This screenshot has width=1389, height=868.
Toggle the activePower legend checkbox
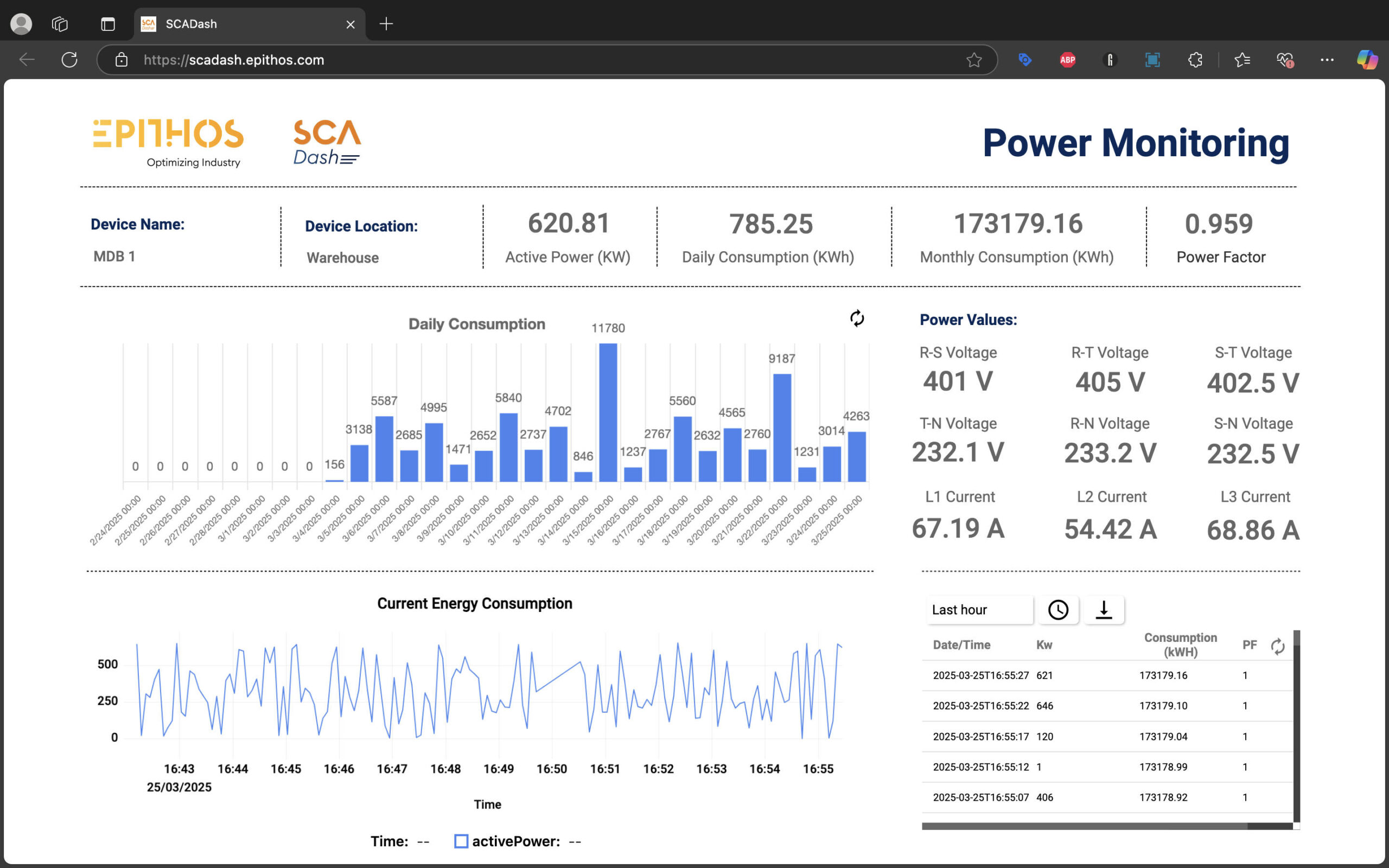pos(461,841)
